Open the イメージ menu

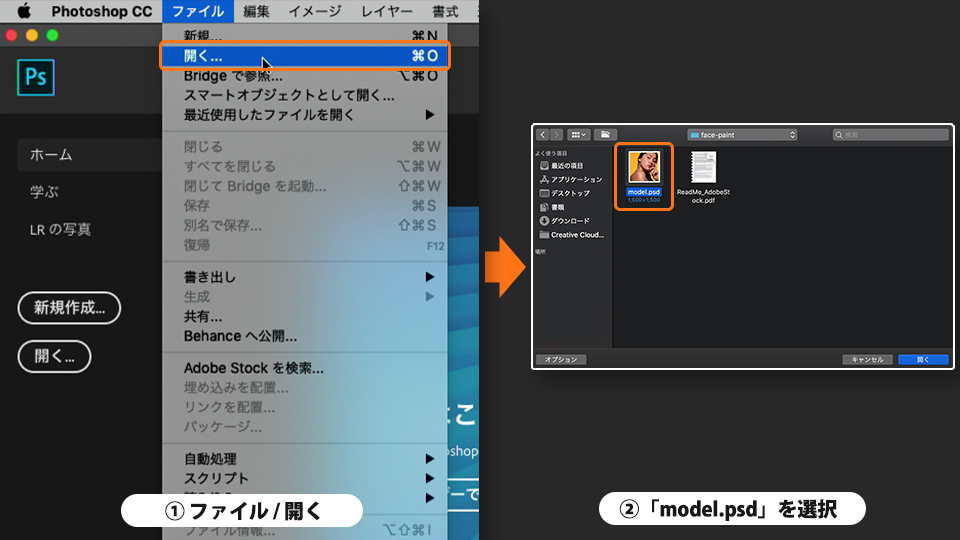(x=315, y=11)
